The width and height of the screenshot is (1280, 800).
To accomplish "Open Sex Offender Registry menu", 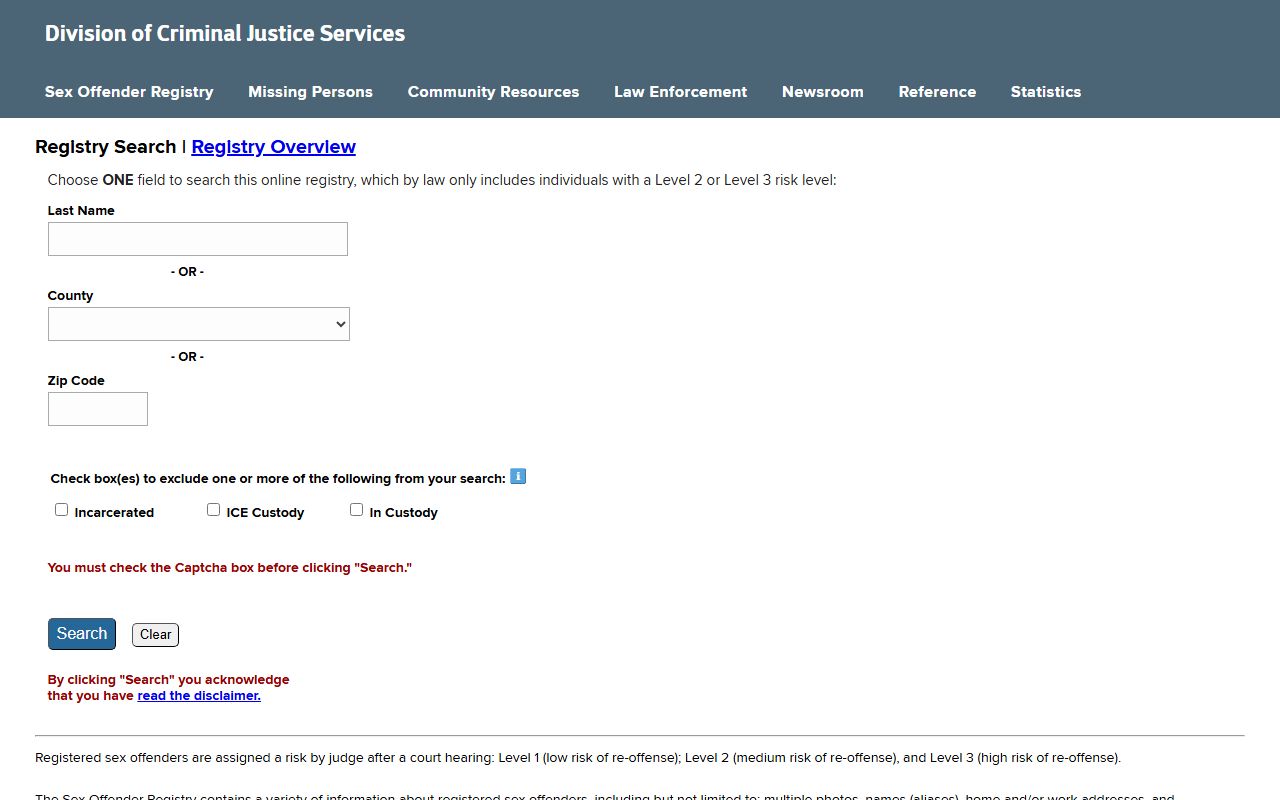I will click(129, 92).
